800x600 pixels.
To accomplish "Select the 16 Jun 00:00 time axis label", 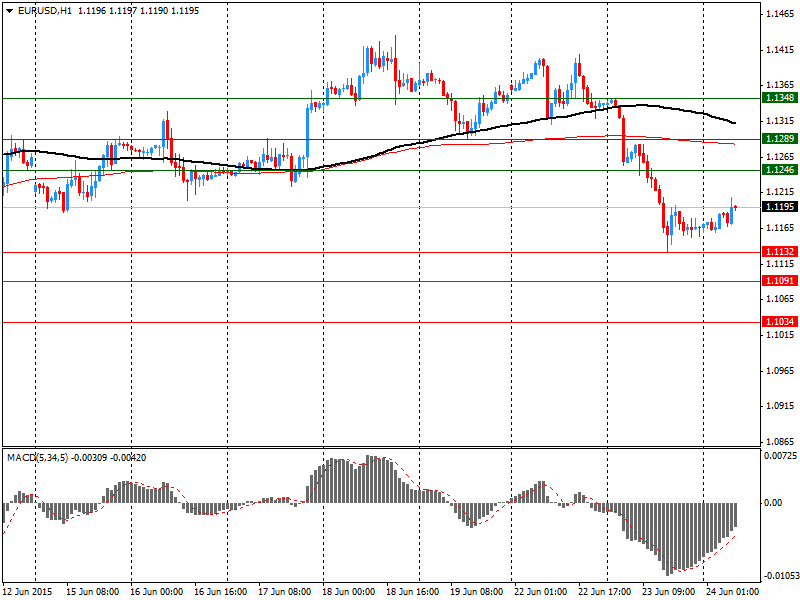I will pyautogui.click(x=157, y=592).
